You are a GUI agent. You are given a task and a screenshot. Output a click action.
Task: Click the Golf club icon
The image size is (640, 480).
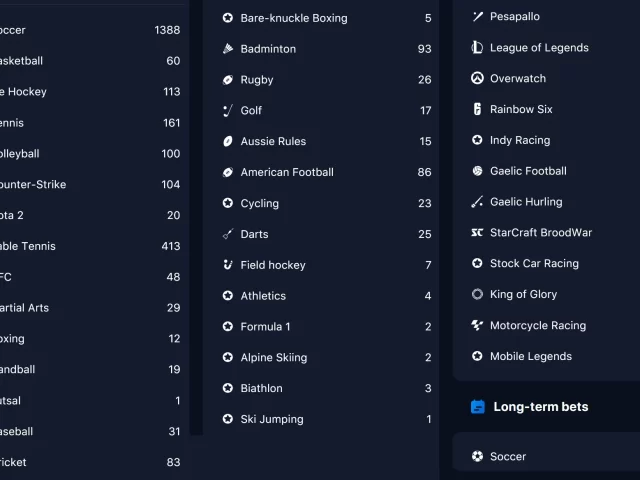click(x=228, y=111)
